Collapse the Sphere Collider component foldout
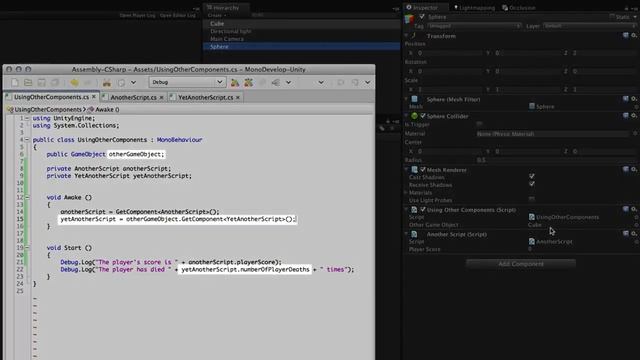This screenshot has width=640, height=360. pyautogui.click(x=406, y=116)
